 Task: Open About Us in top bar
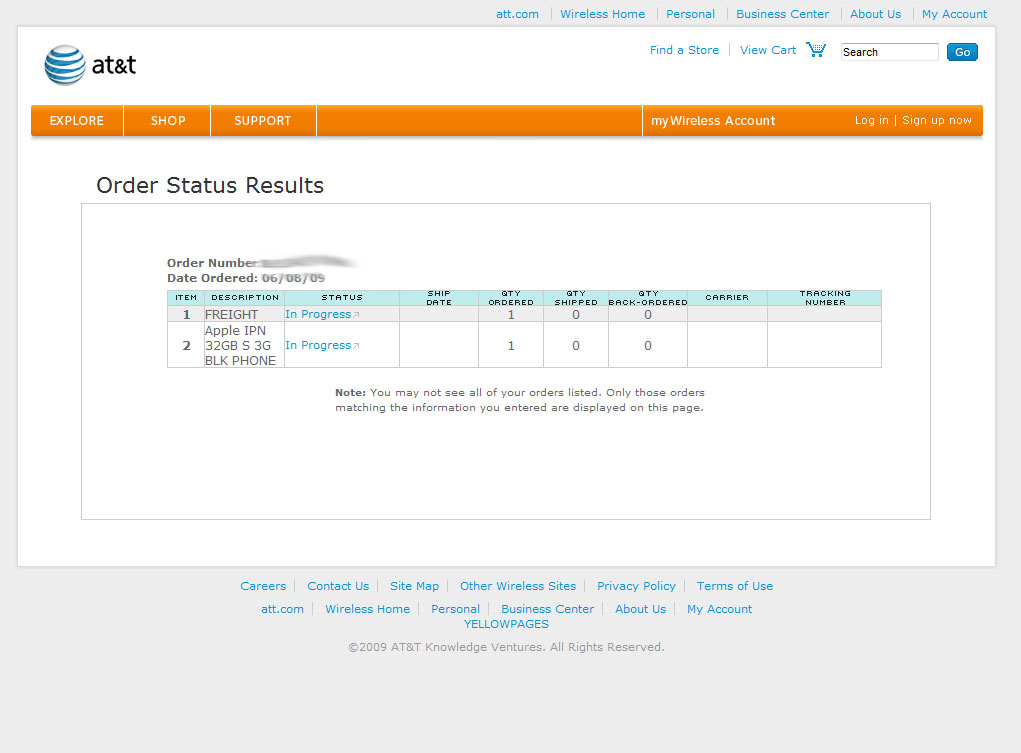click(875, 14)
